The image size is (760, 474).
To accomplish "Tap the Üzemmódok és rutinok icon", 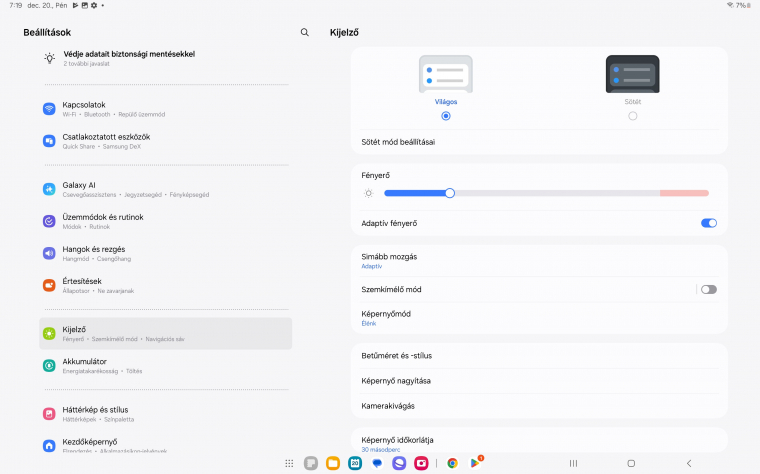I will pyautogui.click(x=49, y=221).
